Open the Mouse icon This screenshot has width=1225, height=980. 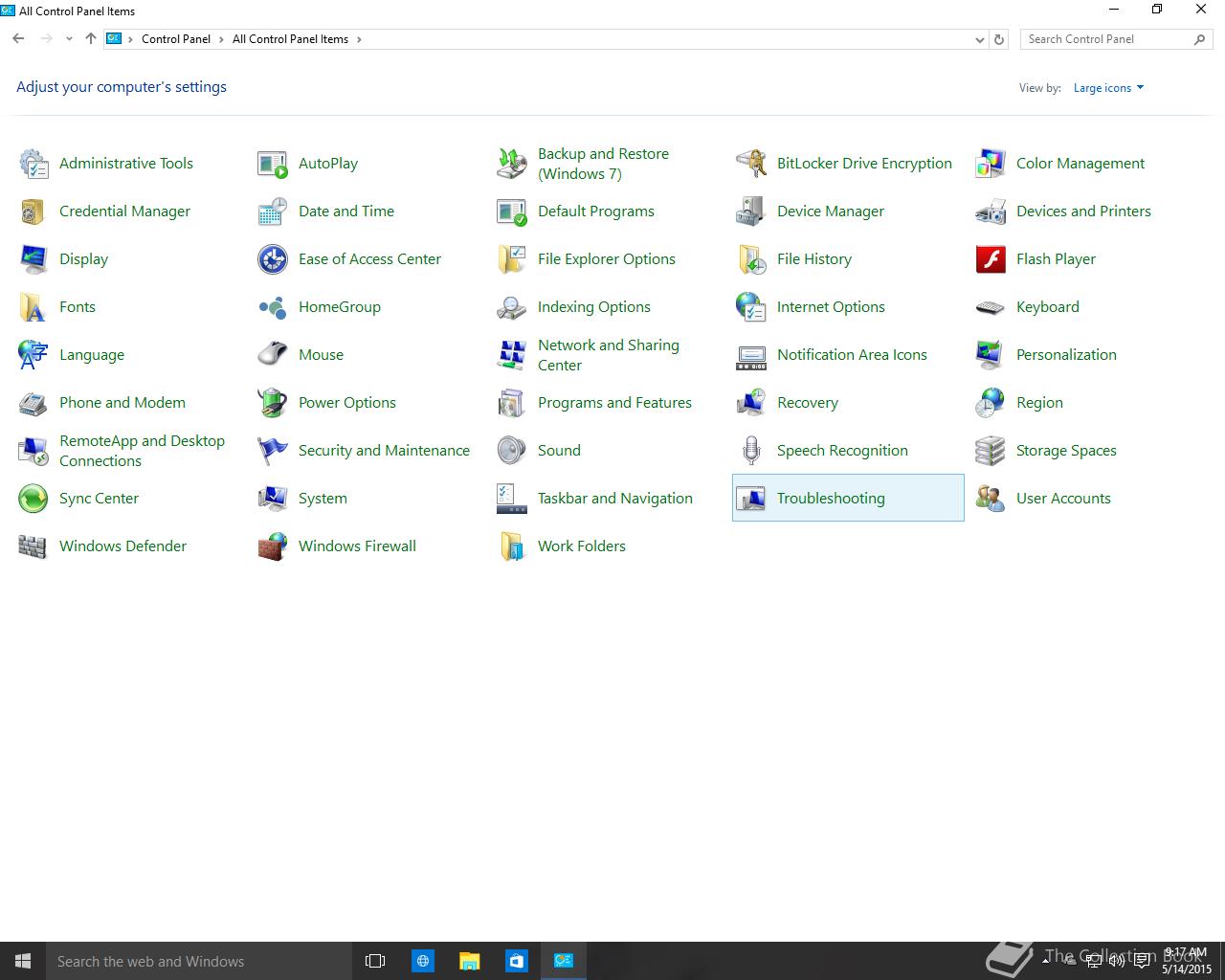(x=273, y=355)
